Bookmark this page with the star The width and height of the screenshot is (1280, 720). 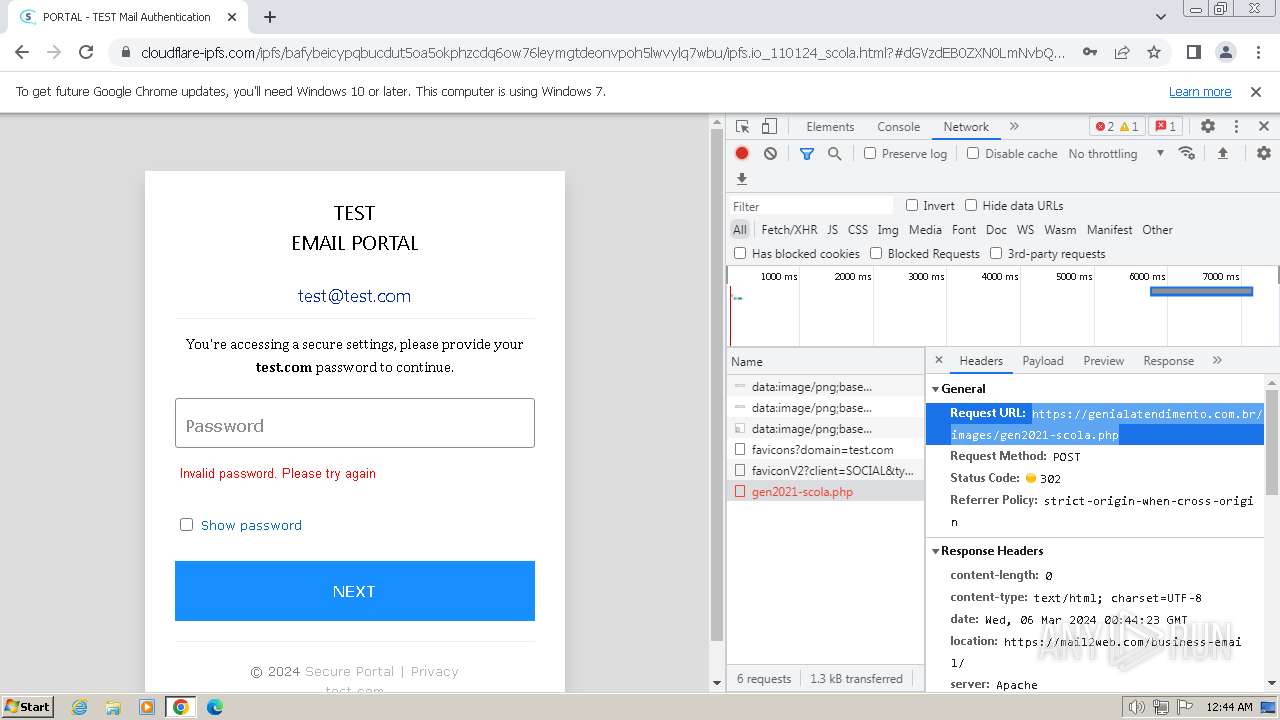coord(1154,52)
